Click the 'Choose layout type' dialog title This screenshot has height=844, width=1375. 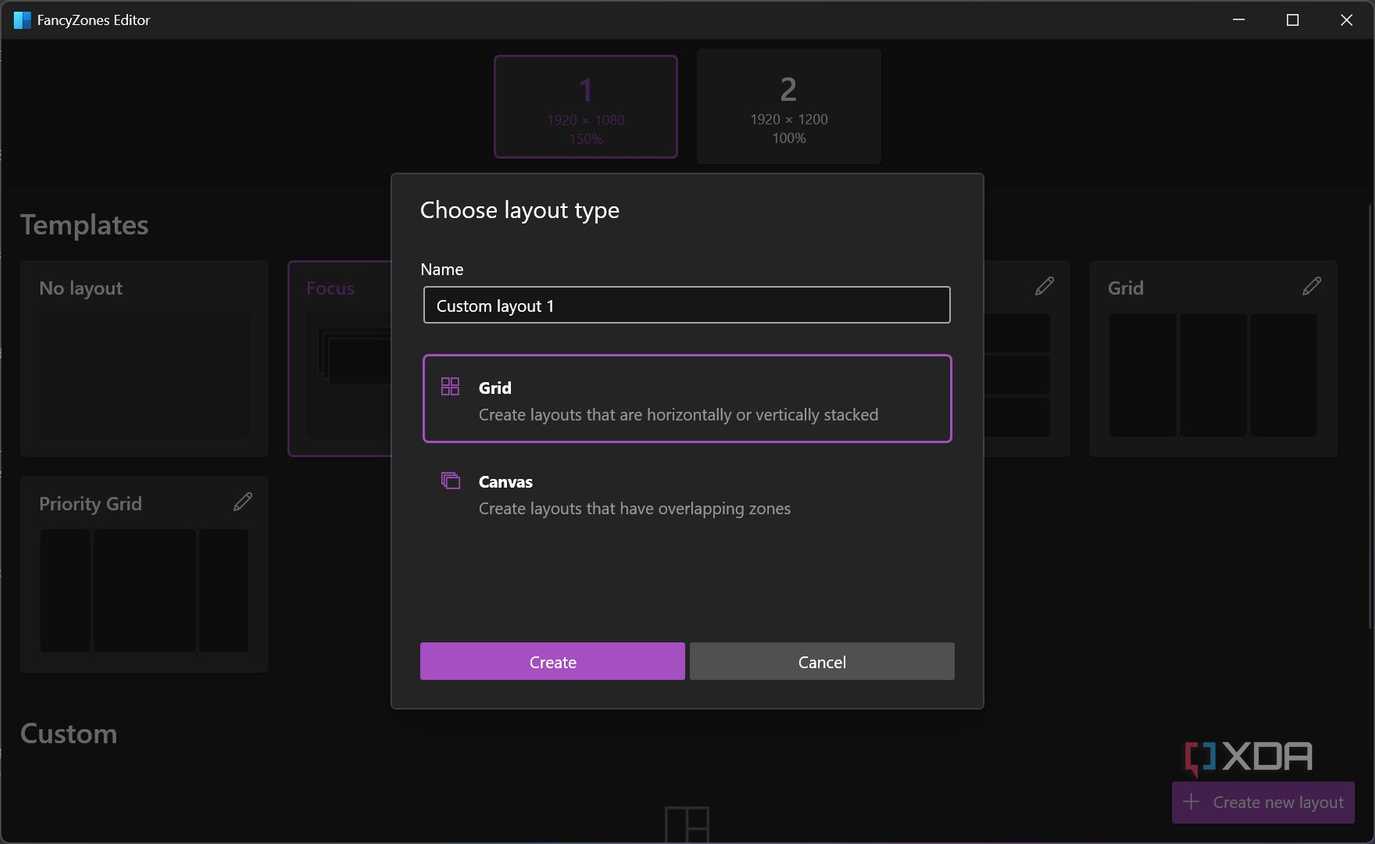(520, 210)
